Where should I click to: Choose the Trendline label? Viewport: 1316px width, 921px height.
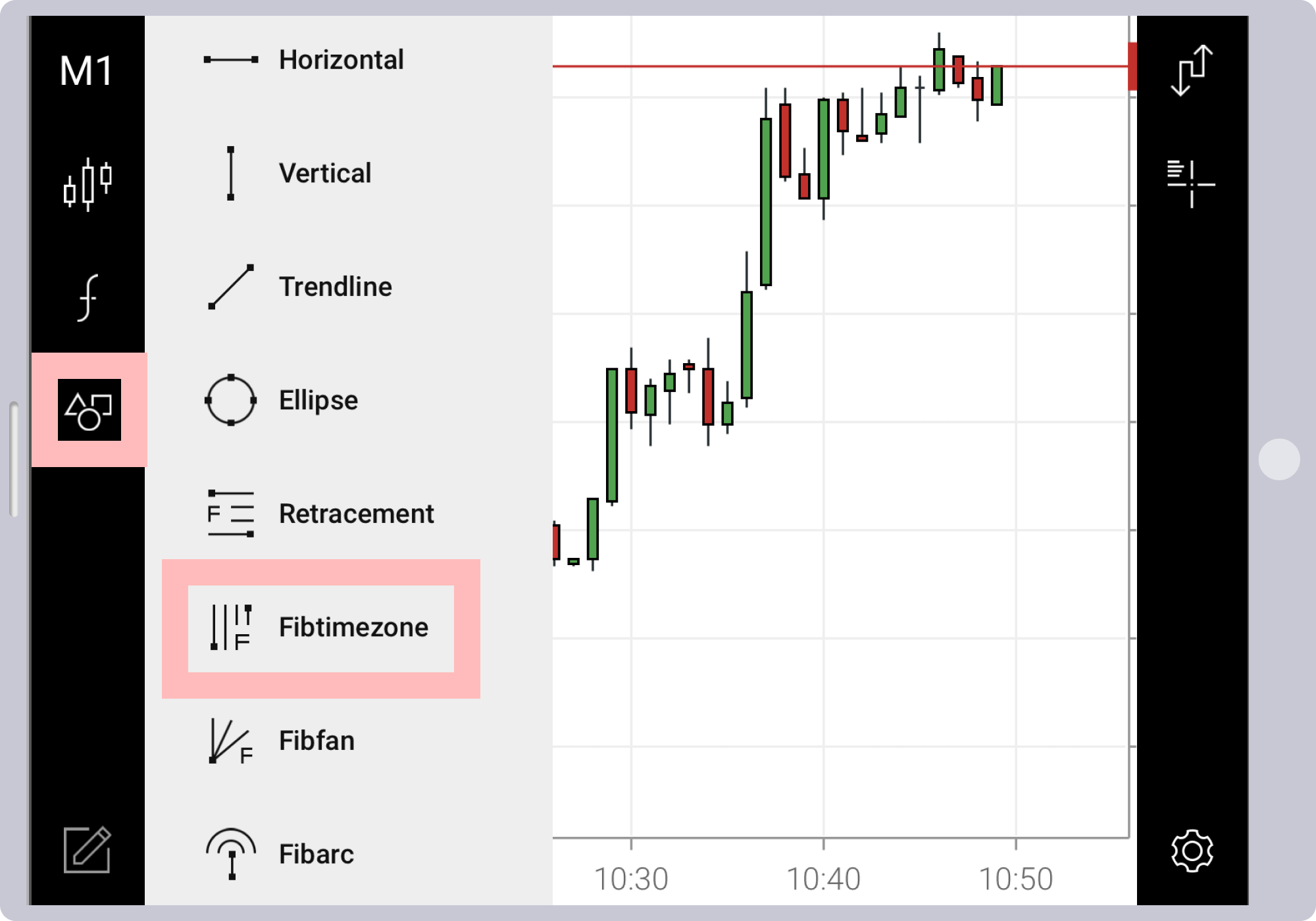click(336, 287)
